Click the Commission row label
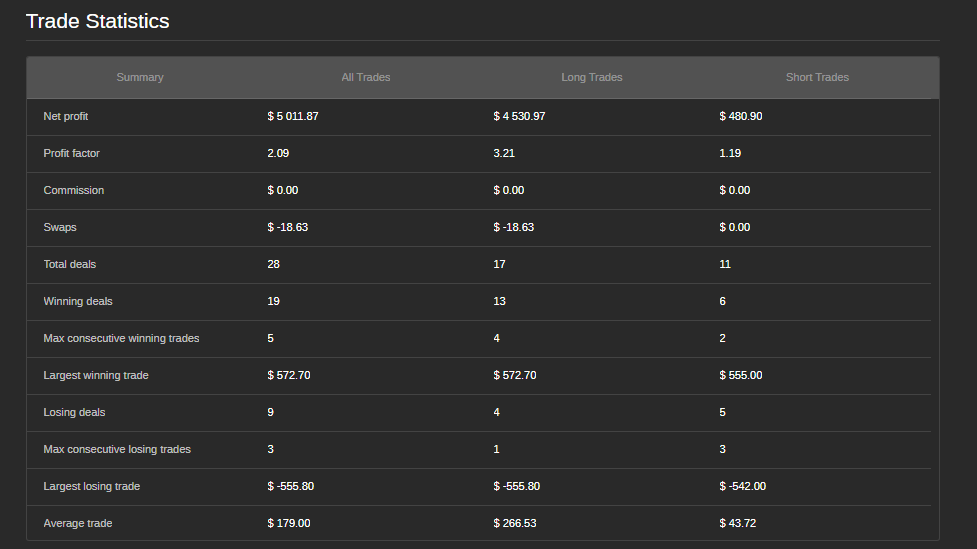The height and width of the screenshot is (549, 977). pyautogui.click(x=73, y=190)
